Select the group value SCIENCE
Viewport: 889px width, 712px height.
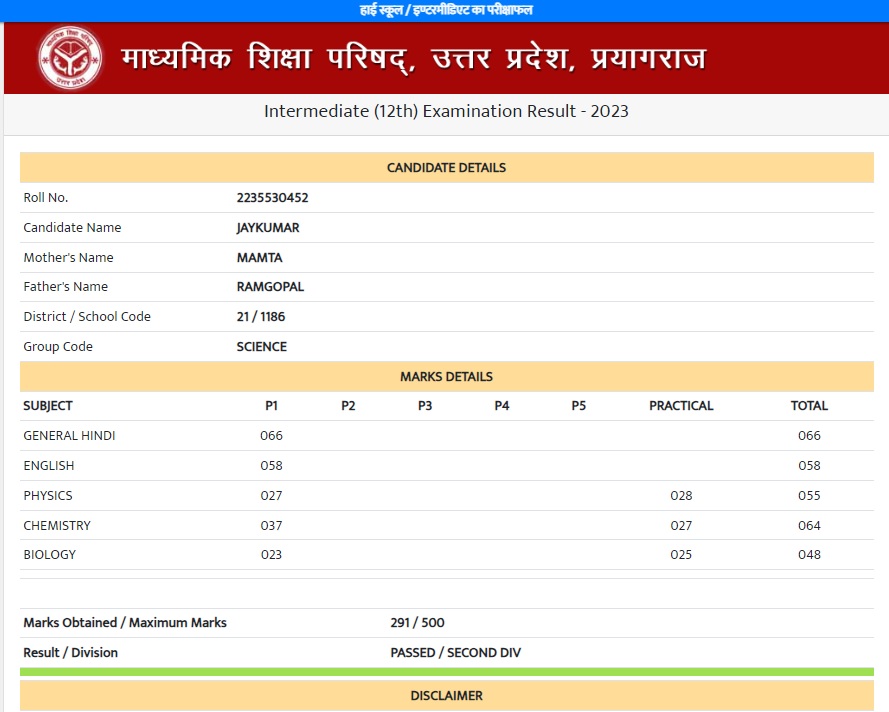click(261, 347)
